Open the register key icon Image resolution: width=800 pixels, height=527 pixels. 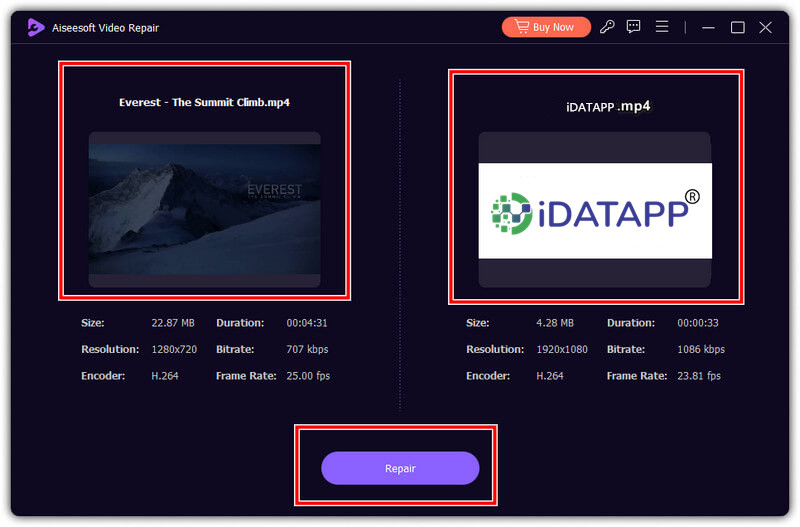(607, 27)
